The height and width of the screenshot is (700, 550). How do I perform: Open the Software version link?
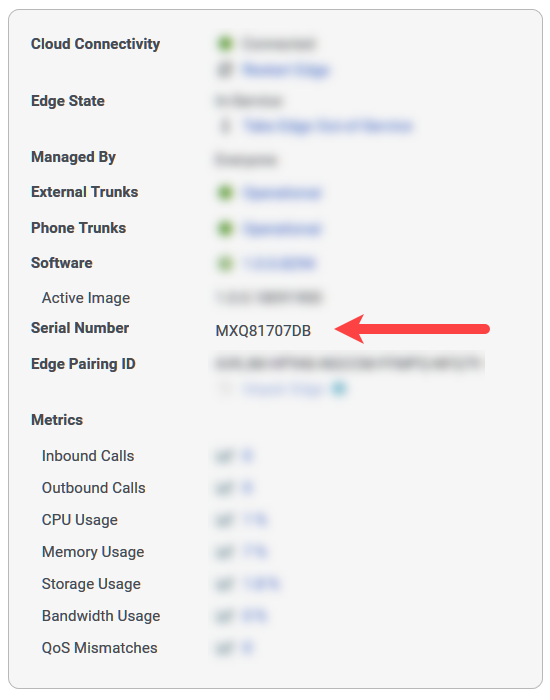pyautogui.click(x=279, y=263)
